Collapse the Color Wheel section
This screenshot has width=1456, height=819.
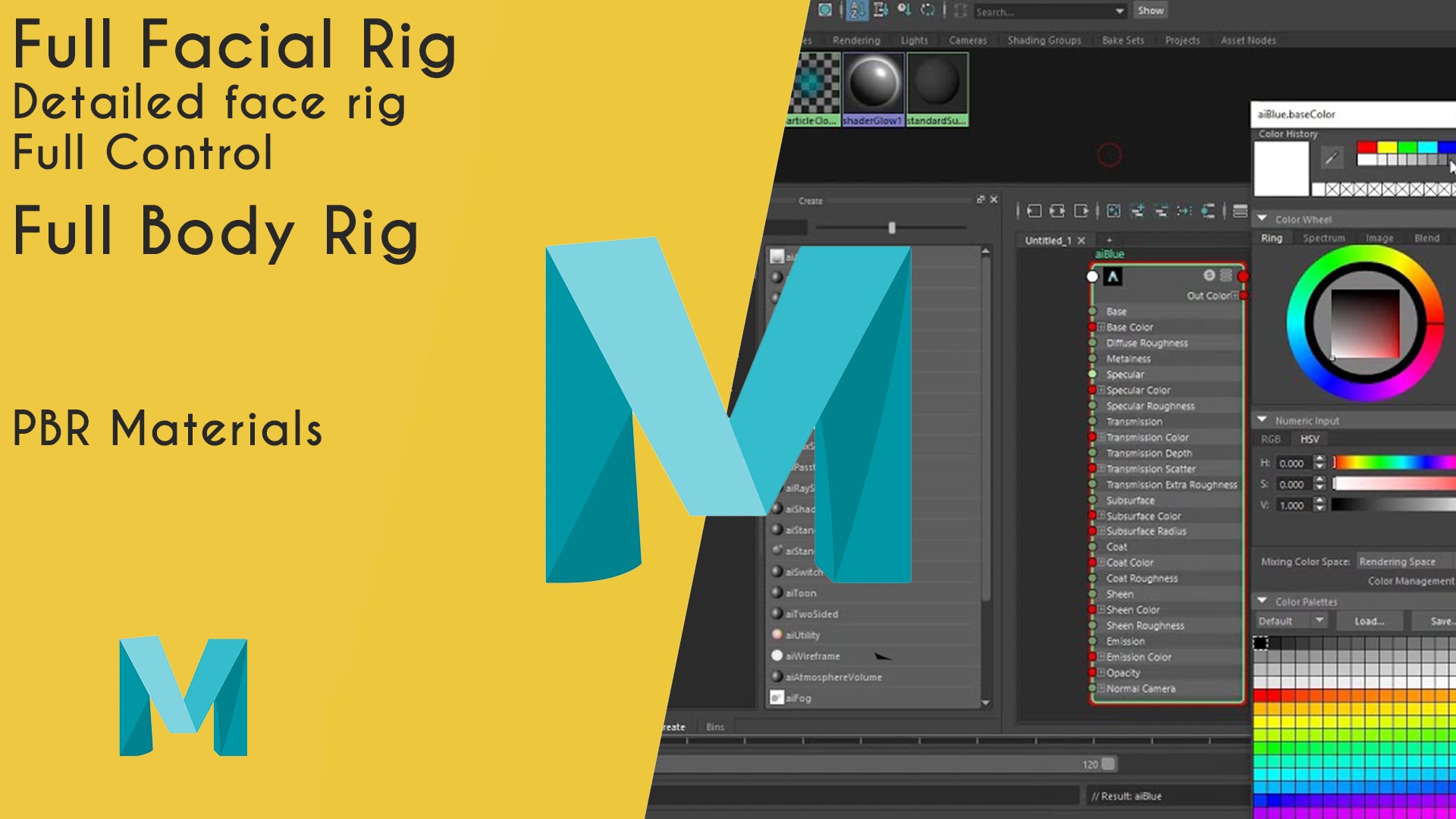click(x=1263, y=218)
